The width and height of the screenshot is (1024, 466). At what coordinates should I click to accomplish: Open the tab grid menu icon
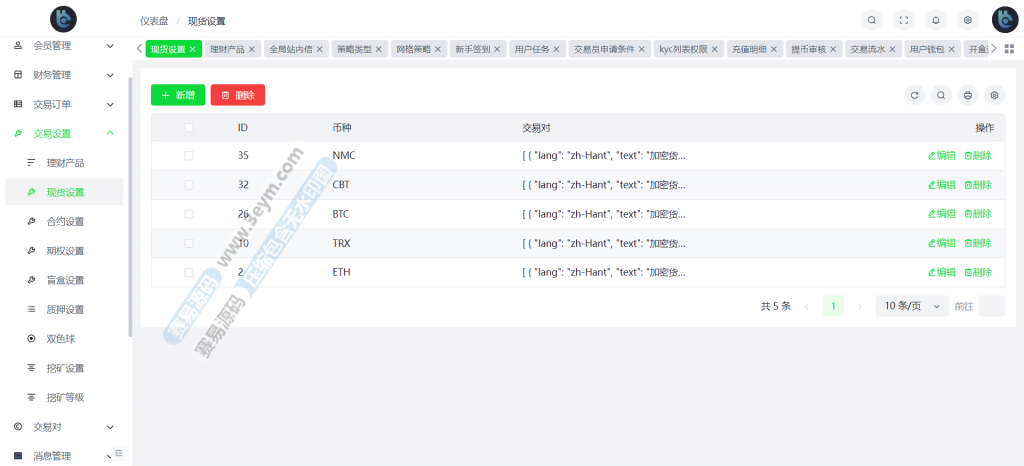click(x=1009, y=49)
